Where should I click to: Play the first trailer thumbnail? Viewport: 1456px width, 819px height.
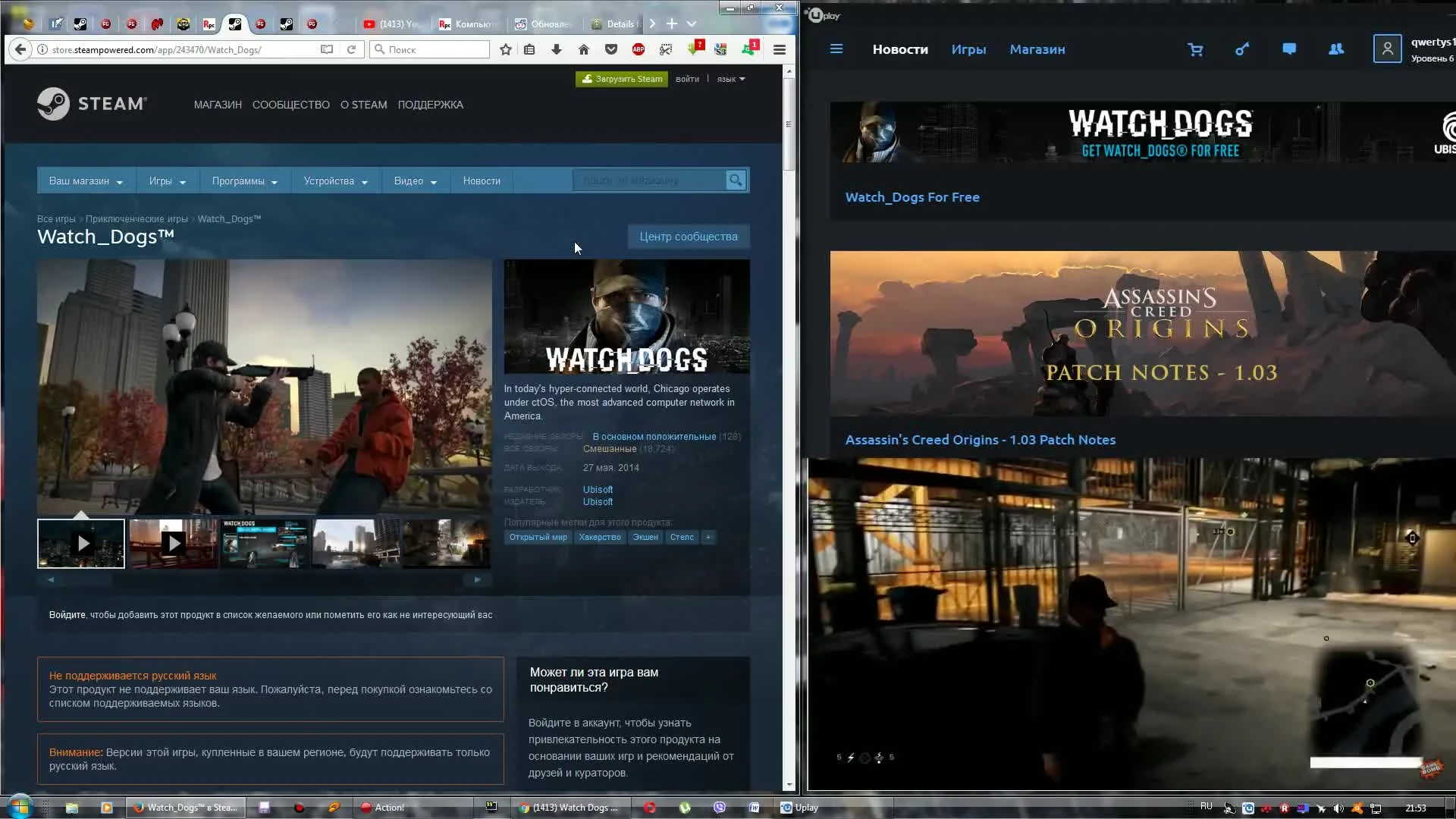click(81, 544)
